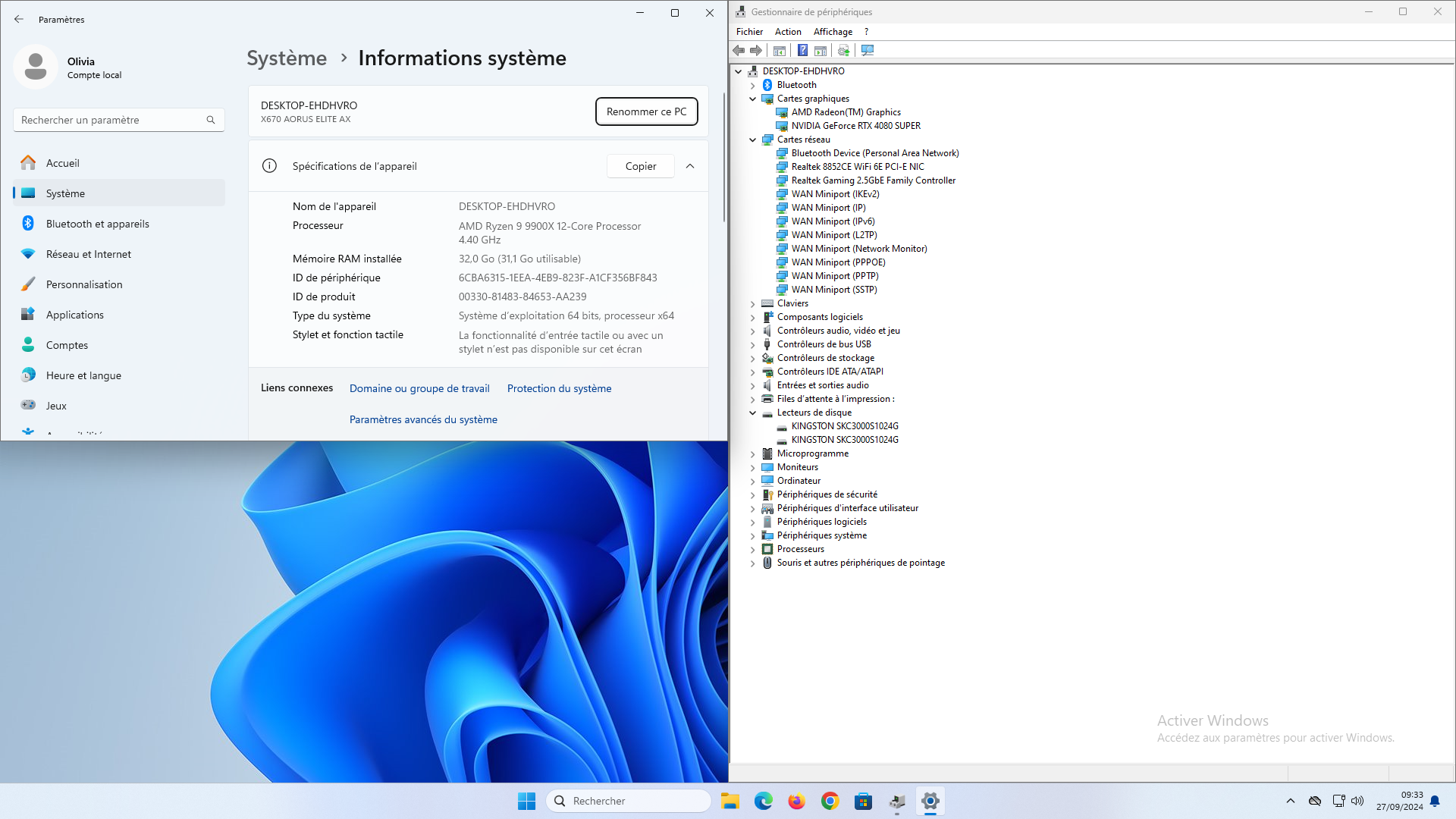Click the volume icon in system tray
The height and width of the screenshot is (819, 1456).
click(x=1357, y=801)
